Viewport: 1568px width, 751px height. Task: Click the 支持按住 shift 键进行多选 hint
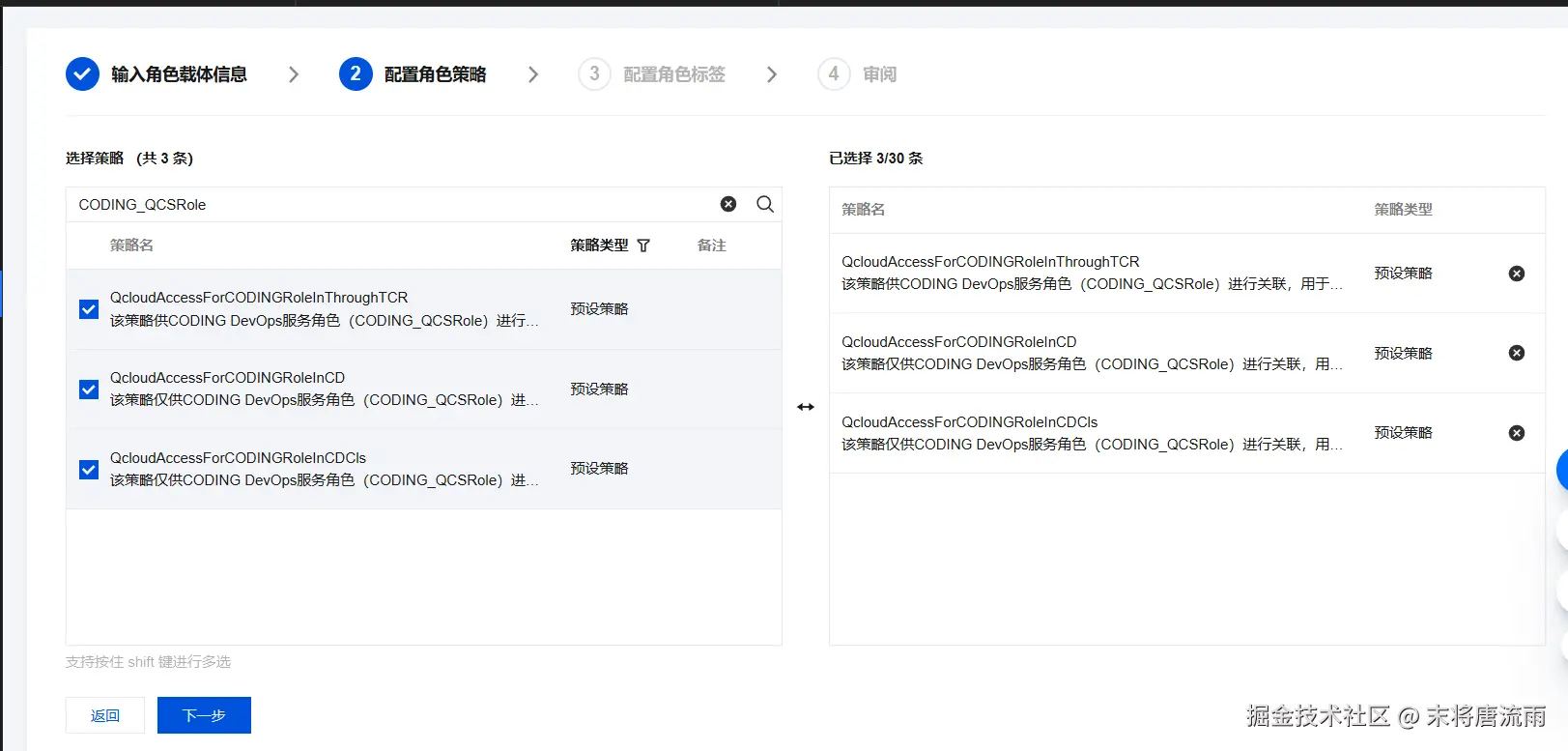click(x=148, y=662)
